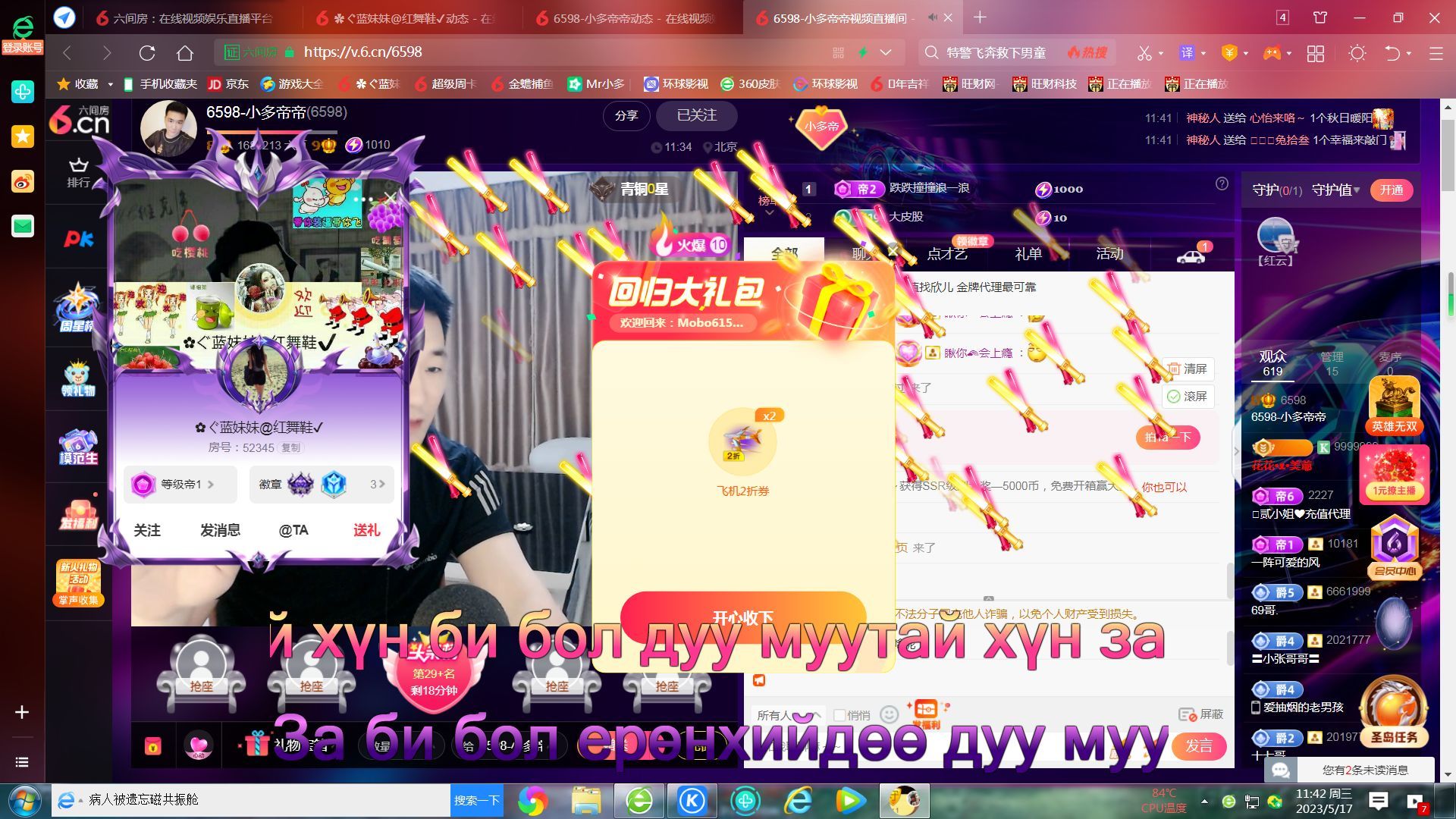
Task: Mute the tab's speaker icon
Action: pyautogui.click(x=932, y=17)
